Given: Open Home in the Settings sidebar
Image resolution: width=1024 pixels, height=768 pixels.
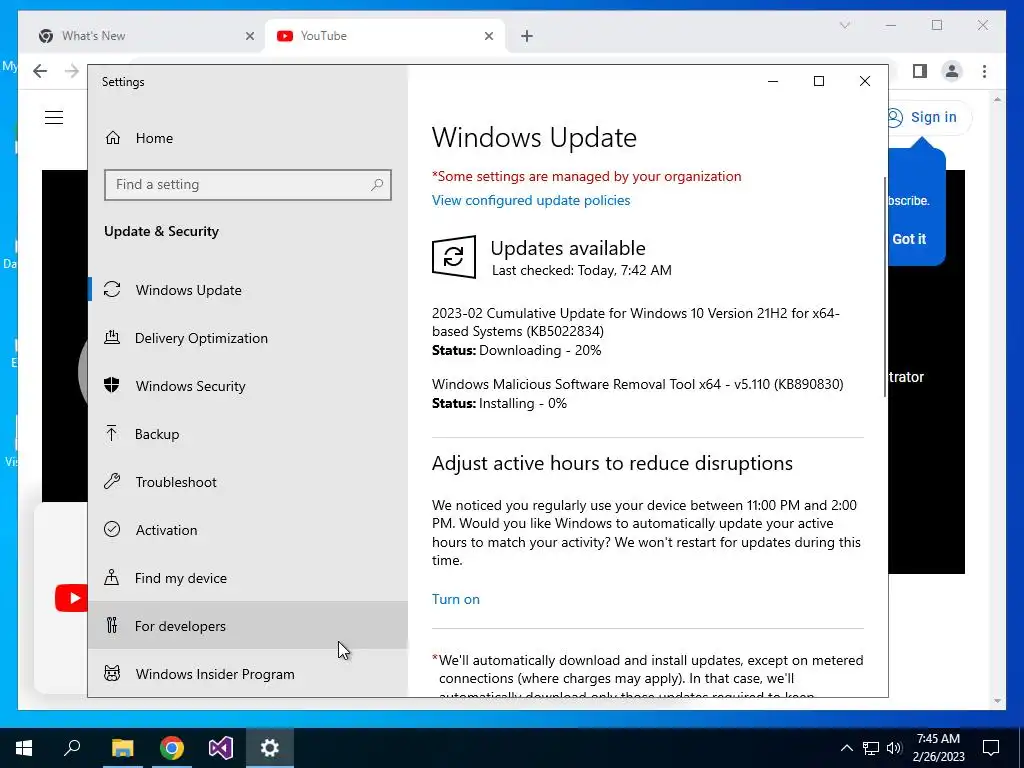Looking at the screenshot, I should [x=248, y=138].
